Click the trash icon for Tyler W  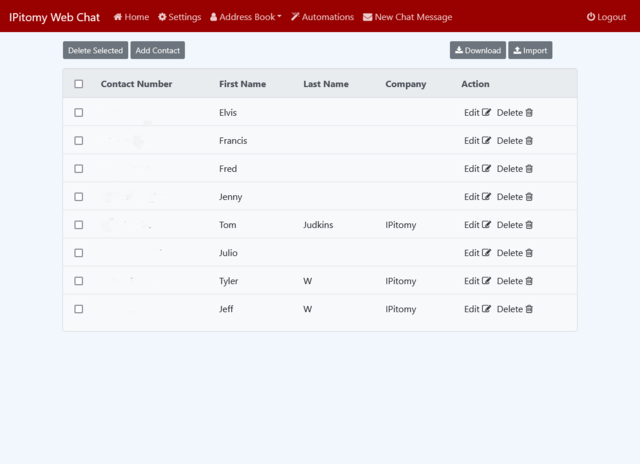pos(529,281)
